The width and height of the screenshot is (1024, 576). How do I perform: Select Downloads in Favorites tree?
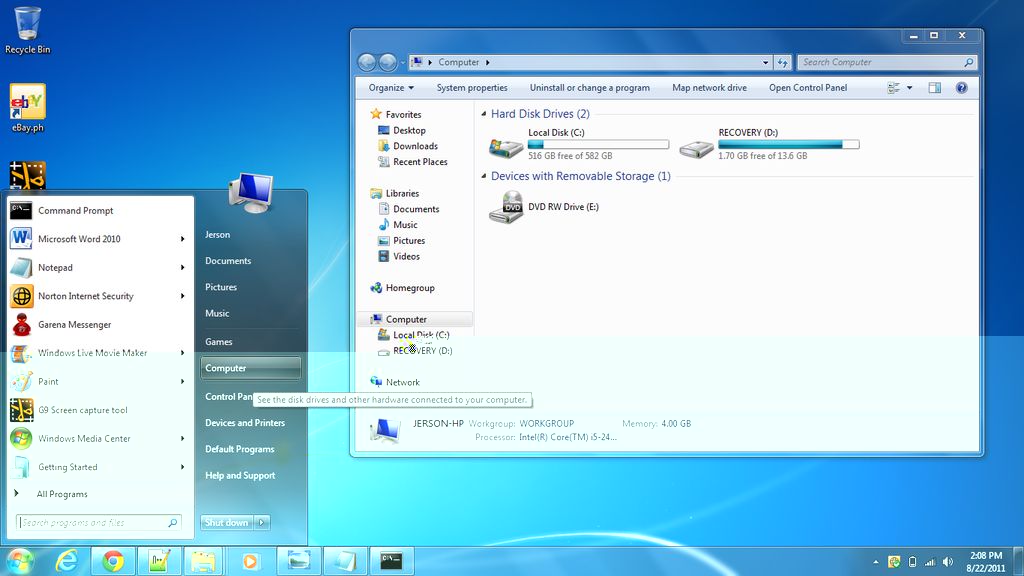click(415, 146)
